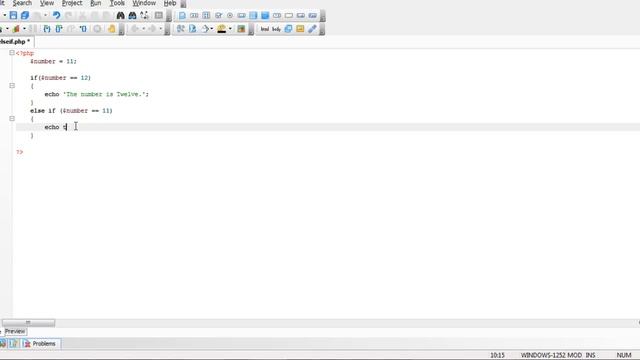
Task: Open the View menu
Action: [x=47, y=3]
